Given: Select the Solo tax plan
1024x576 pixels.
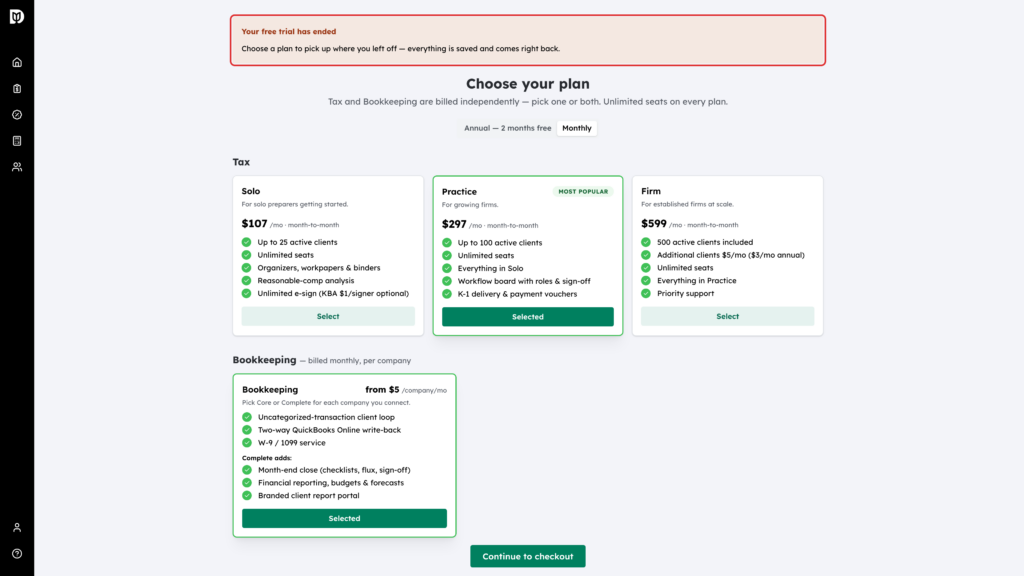Looking at the screenshot, I should pos(328,316).
